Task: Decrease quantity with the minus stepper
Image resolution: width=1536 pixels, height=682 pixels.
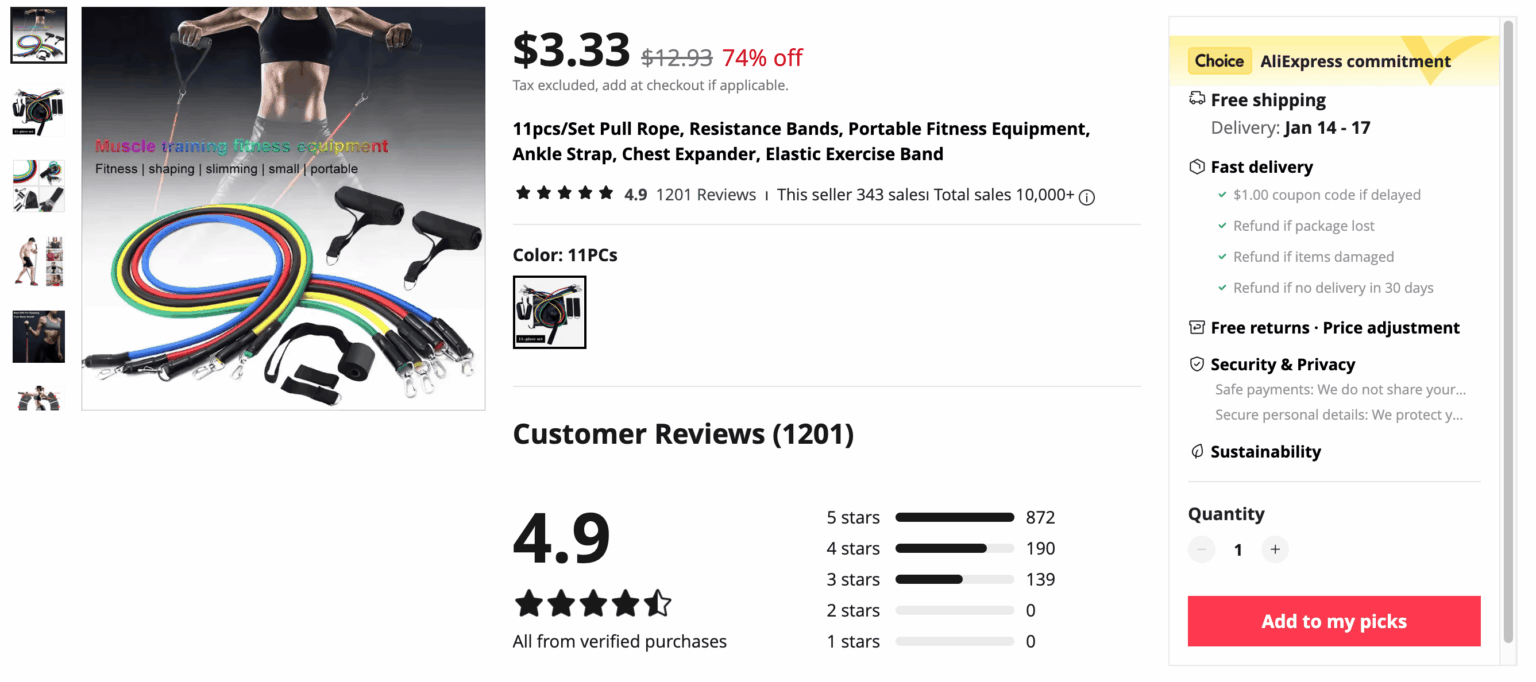Action: (1201, 549)
